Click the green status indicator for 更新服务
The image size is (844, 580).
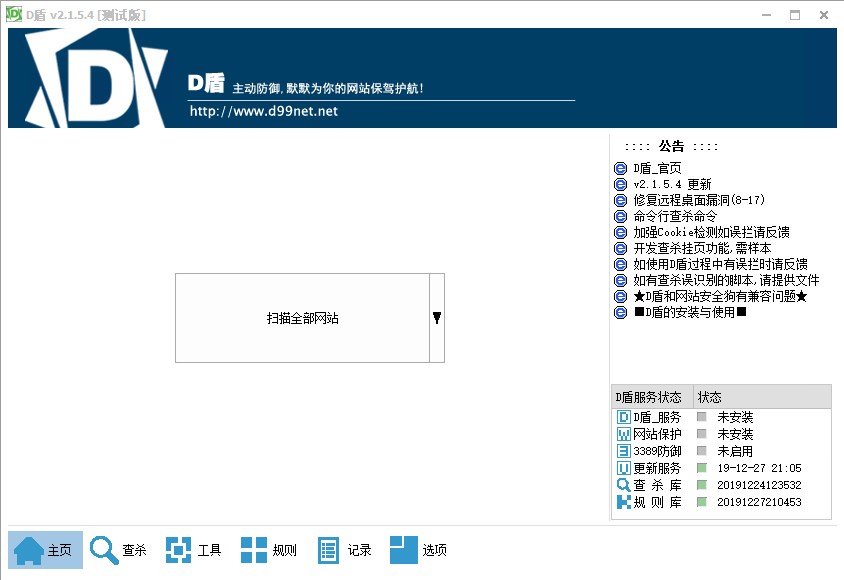(x=701, y=468)
